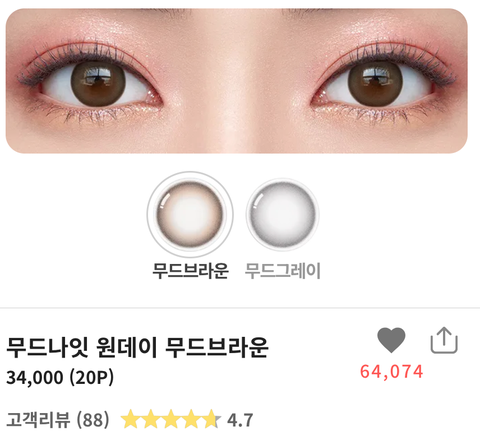Viewport: 480px width, 445px height.
Task: Open the share icon next to the heart
Action: coord(444,340)
